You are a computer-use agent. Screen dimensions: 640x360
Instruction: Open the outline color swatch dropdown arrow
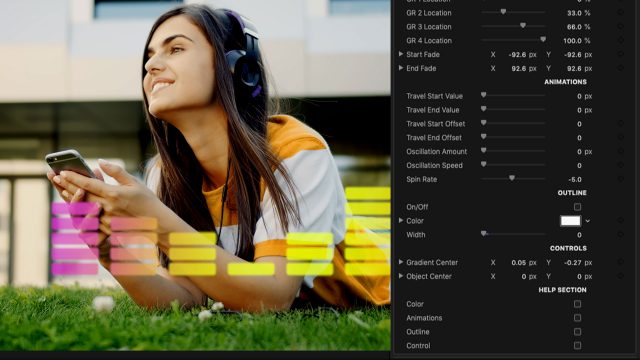click(588, 221)
